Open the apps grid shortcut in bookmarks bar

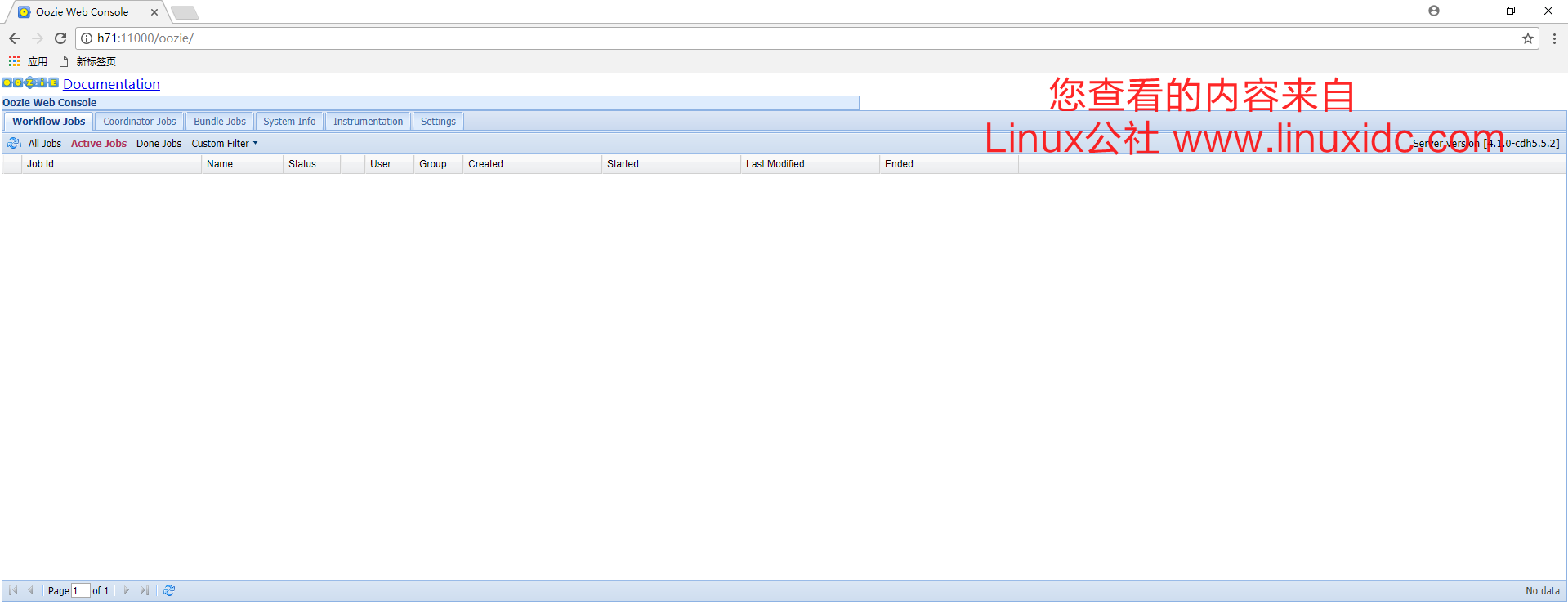28,61
